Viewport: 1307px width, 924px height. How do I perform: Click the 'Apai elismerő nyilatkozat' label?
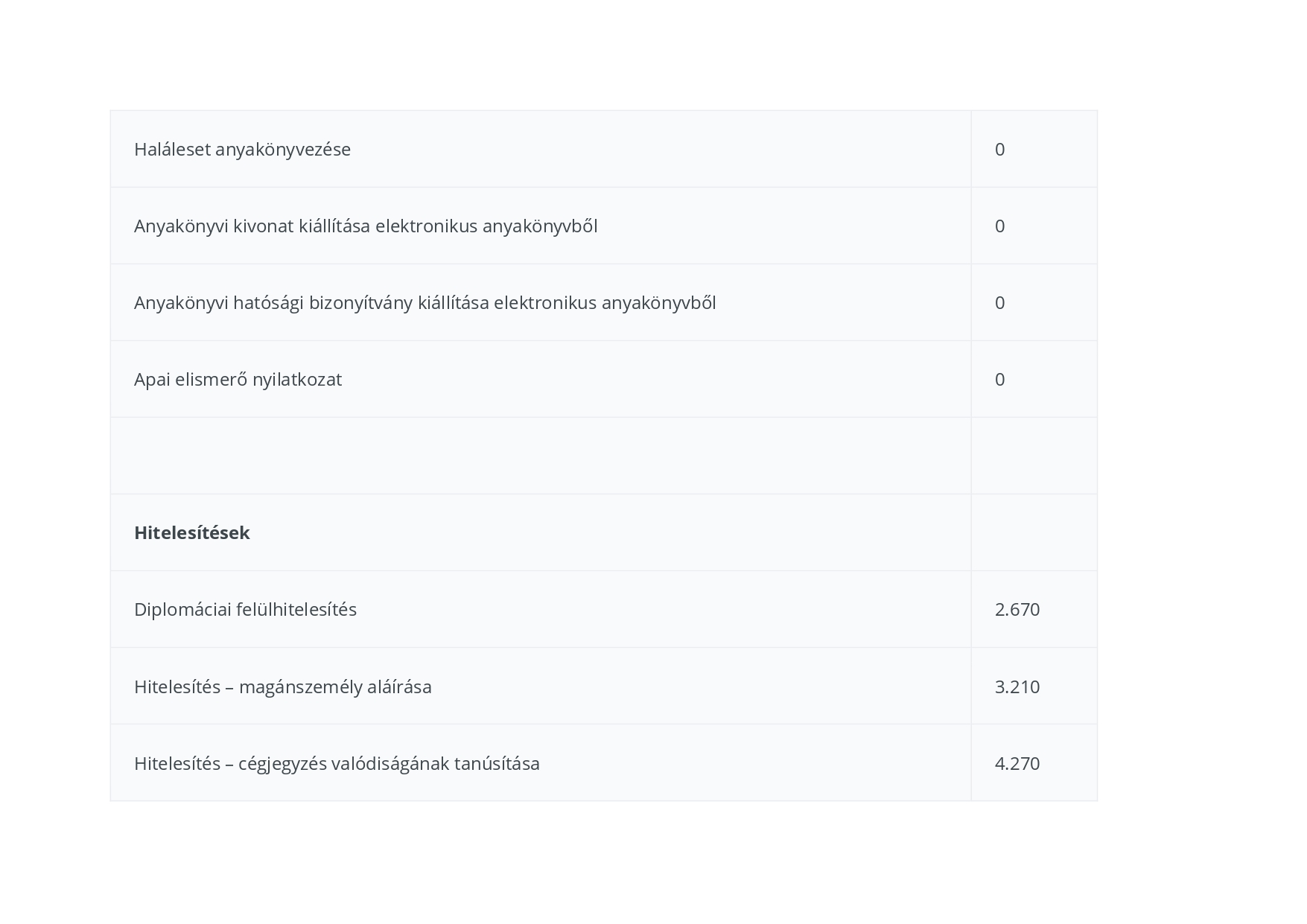tap(238, 380)
